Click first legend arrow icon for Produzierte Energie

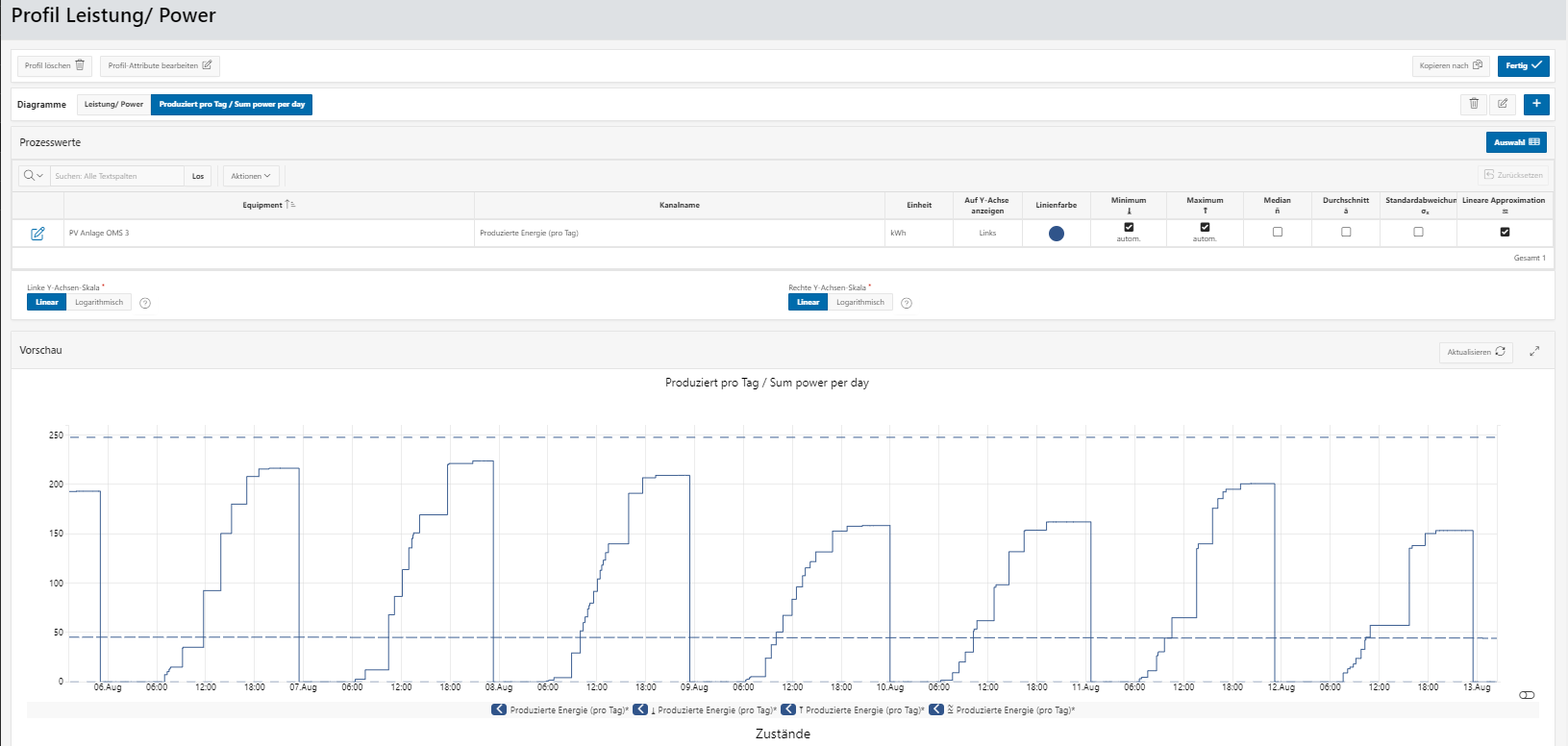(x=499, y=709)
